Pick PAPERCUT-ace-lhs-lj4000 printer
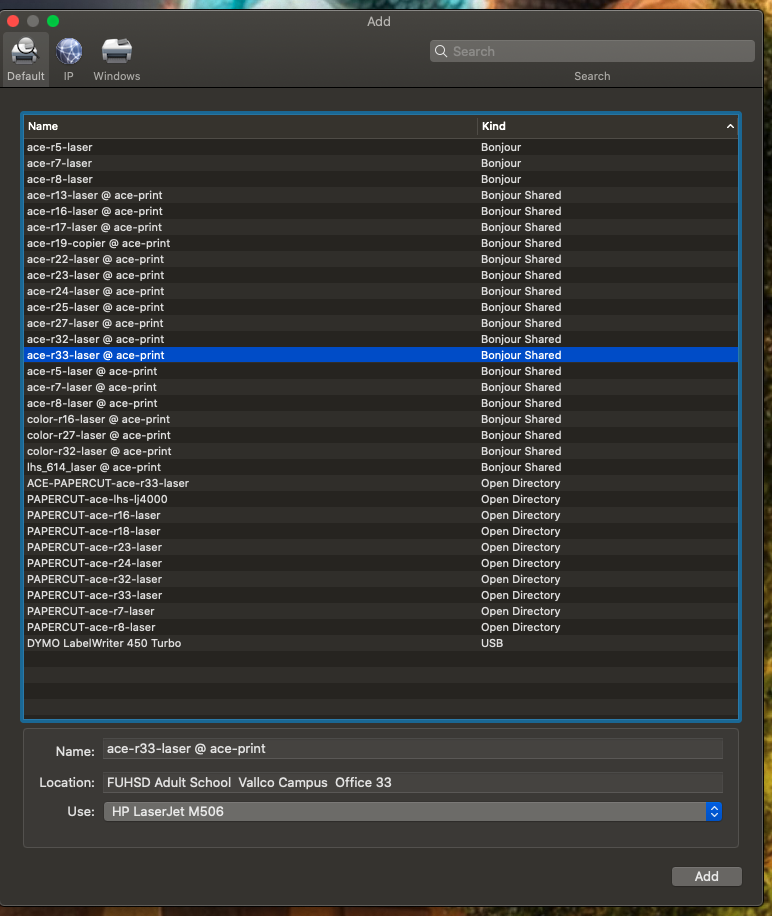Screen dimensions: 772x916 tap(97, 499)
